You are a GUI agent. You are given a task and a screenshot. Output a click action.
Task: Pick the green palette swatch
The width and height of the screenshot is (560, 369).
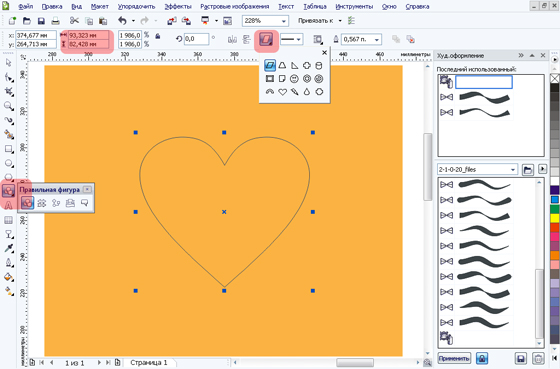tap(555, 209)
